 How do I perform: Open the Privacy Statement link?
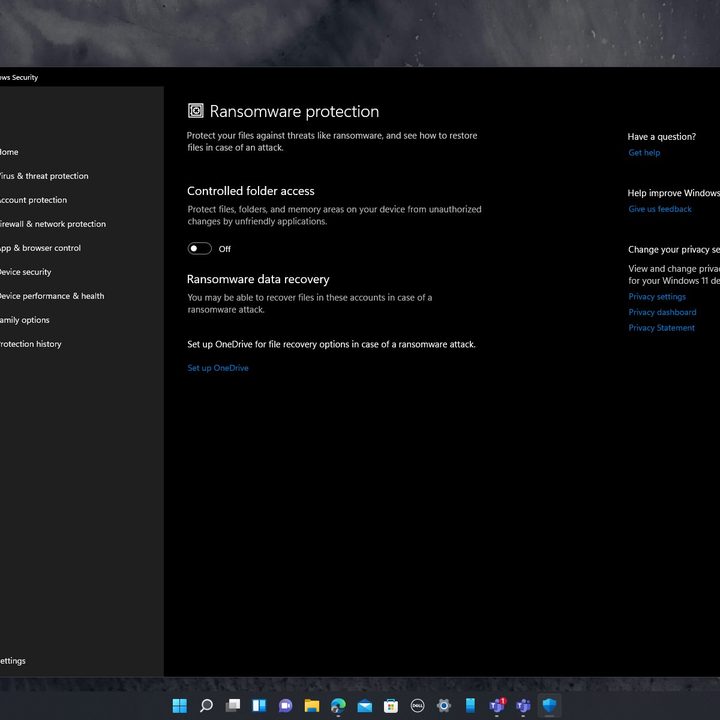pyautogui.click(x=661, y=328)
